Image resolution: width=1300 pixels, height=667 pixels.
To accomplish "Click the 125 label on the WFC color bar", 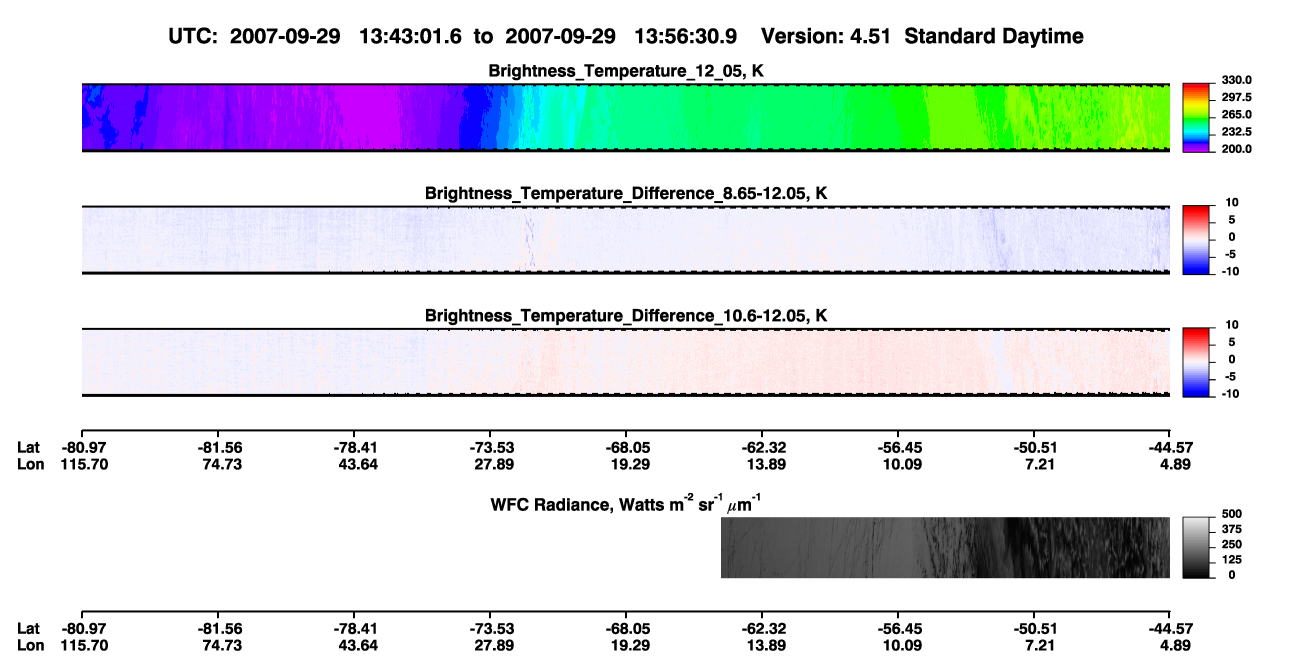I will point(1231,559).
